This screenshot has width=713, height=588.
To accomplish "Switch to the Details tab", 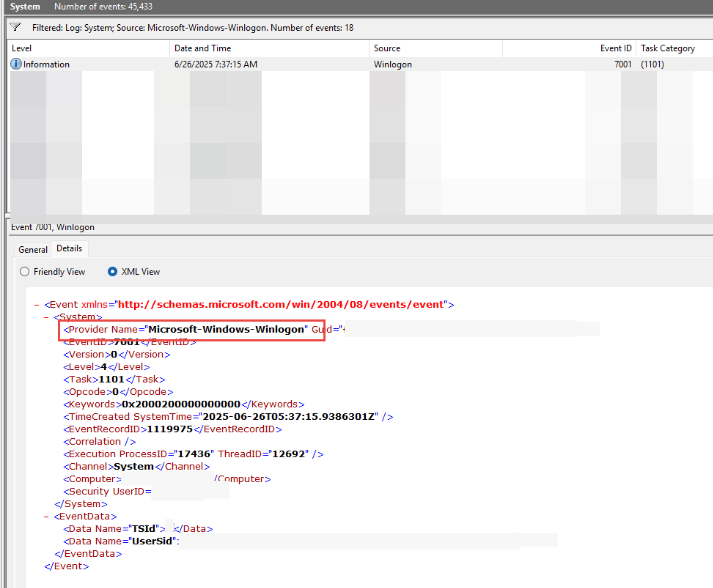I will pyautogui.click(x=69, y=248).
